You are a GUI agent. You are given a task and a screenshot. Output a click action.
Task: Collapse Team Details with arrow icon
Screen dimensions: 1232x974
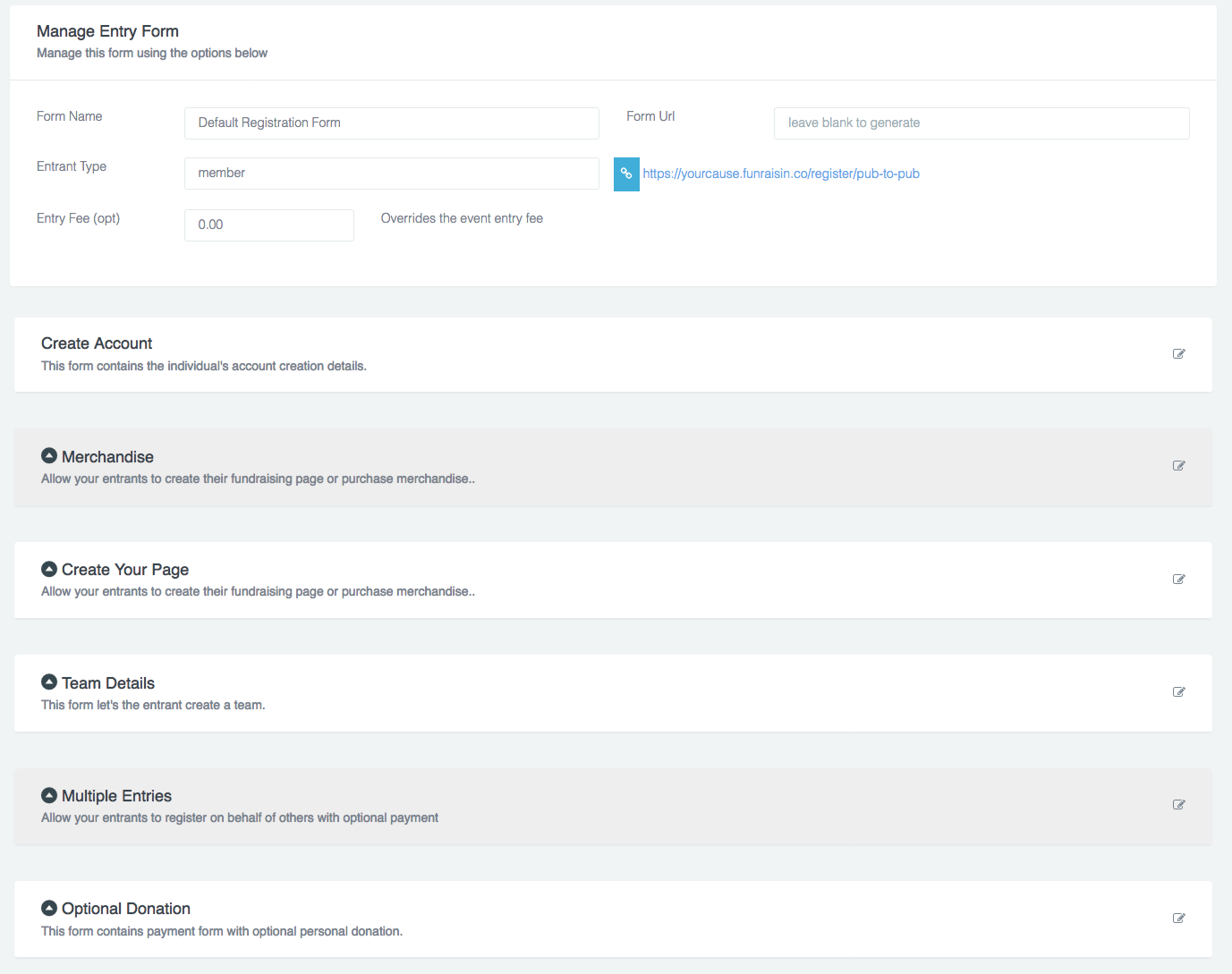coord(49,682)
